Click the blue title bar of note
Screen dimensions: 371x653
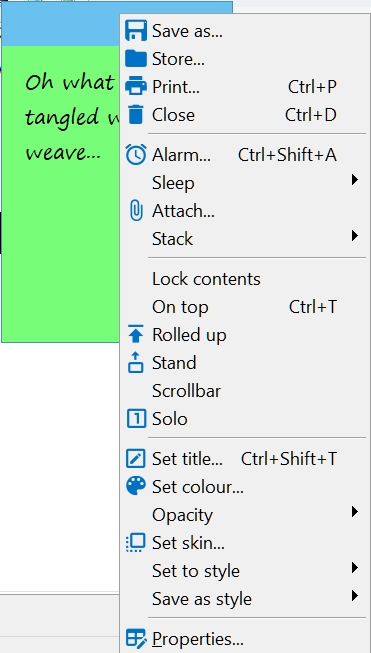(x=61, y=24)
